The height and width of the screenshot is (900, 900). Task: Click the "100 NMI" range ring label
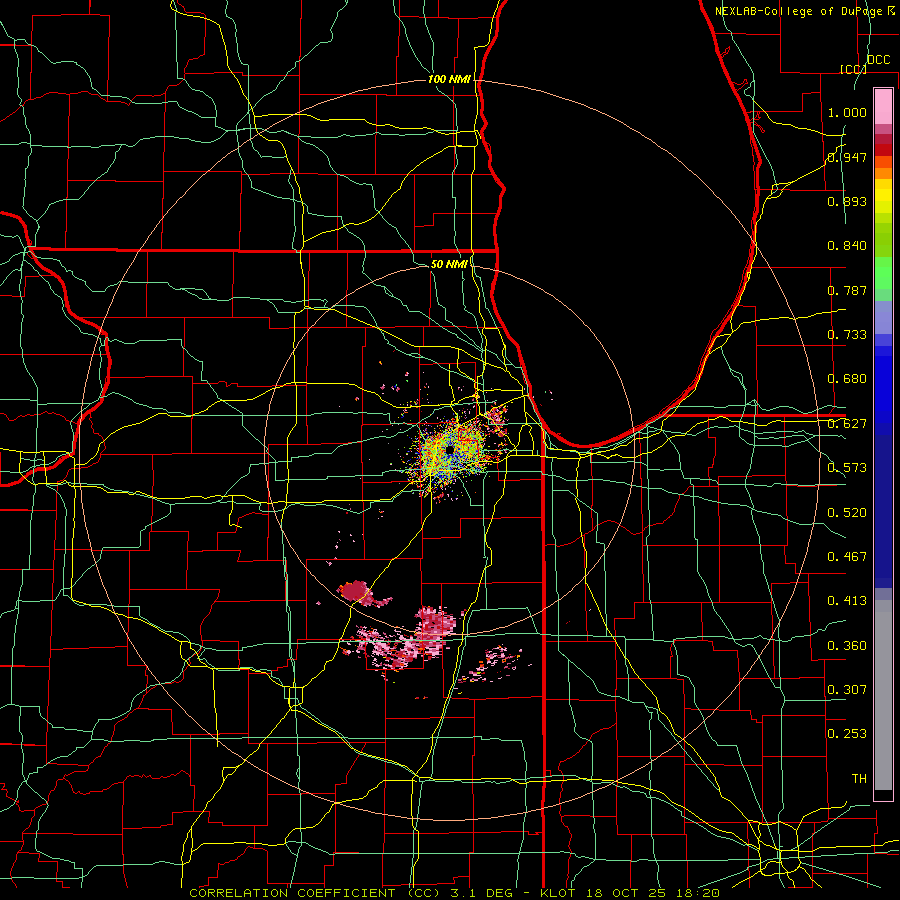pyautogui.click(x=449, y=79)
